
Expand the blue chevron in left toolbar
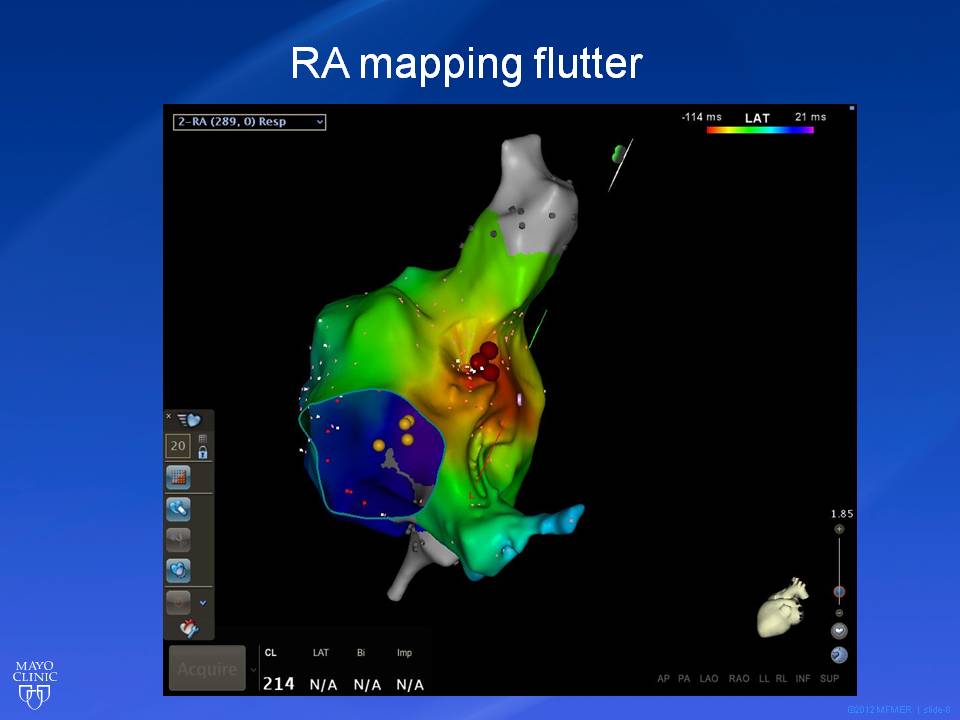203,603
